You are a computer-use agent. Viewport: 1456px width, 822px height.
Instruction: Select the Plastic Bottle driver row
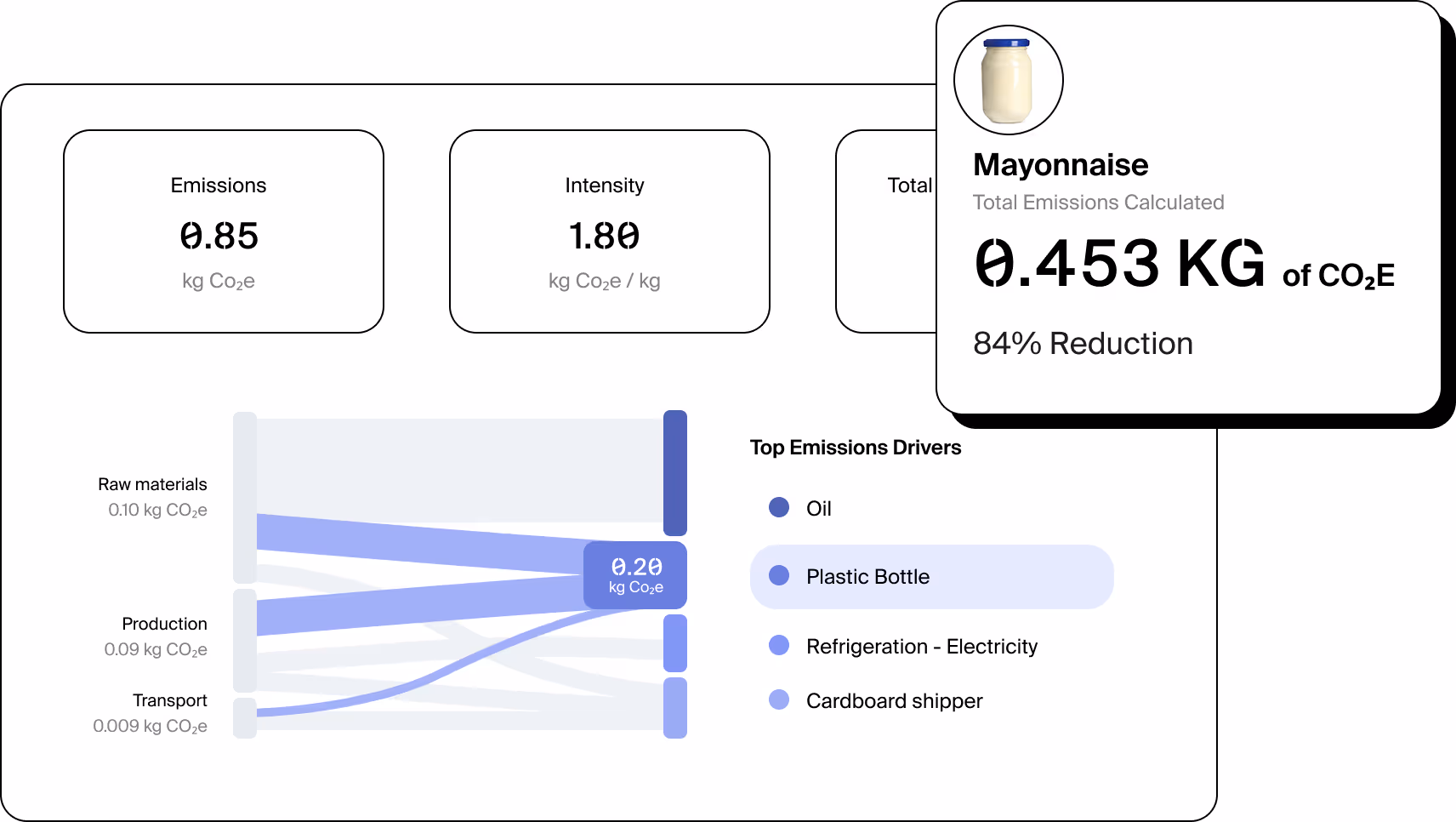[x=931, y=576]
